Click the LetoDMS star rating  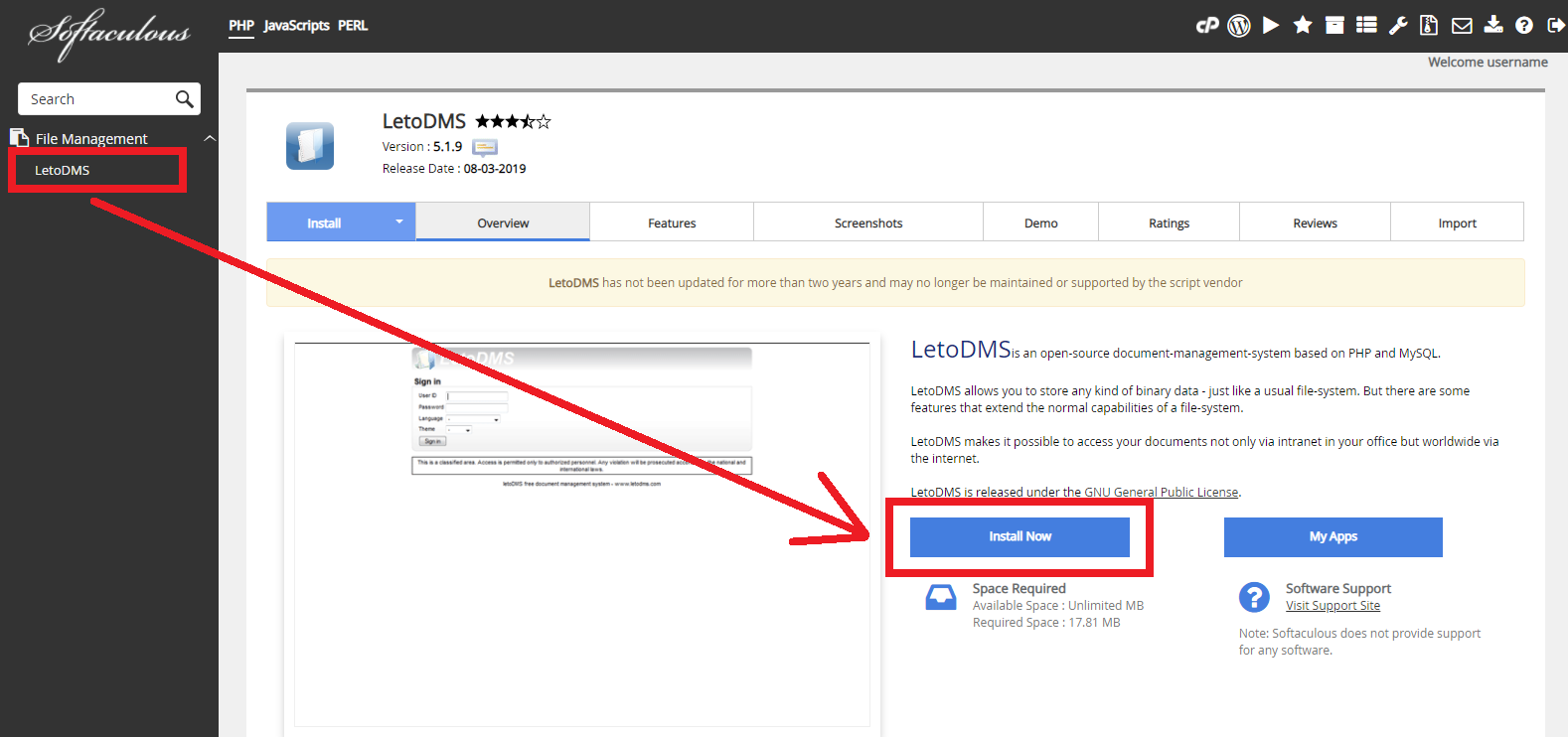point(513,121)
